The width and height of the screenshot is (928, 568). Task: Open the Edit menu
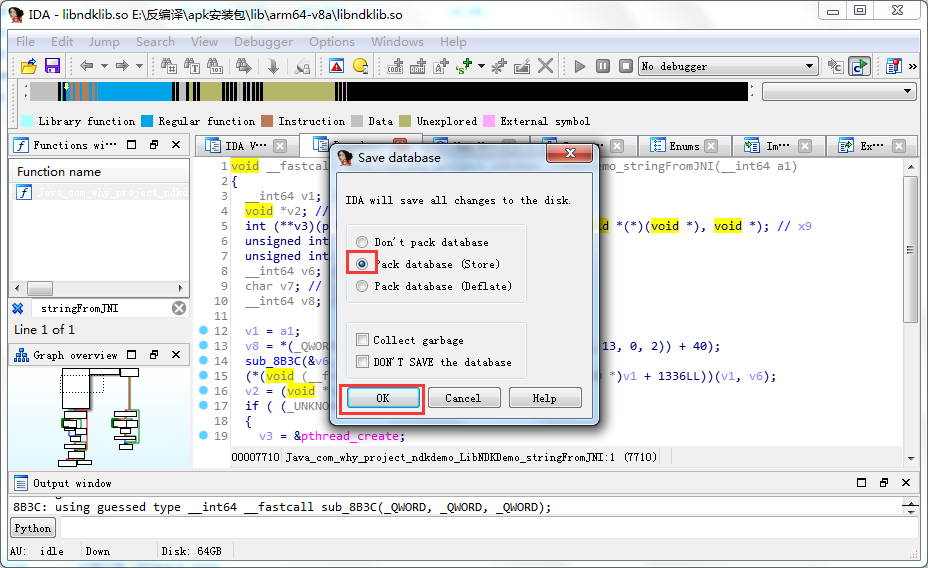pyautogui.click(x=62, y=42)
